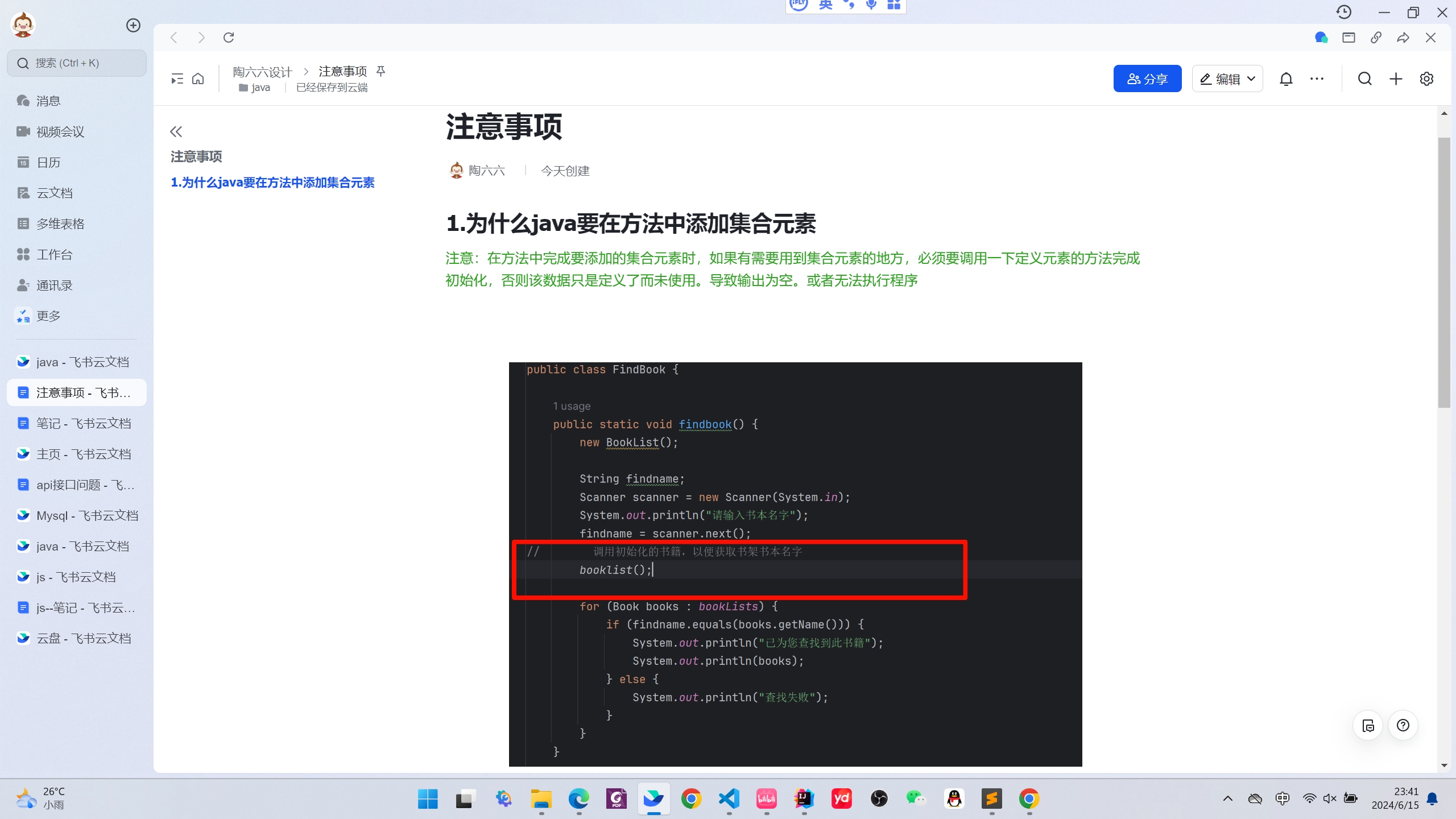1456x819 pixels.
Task: Open 消息 messages section
Action: [x=77, y=101]
